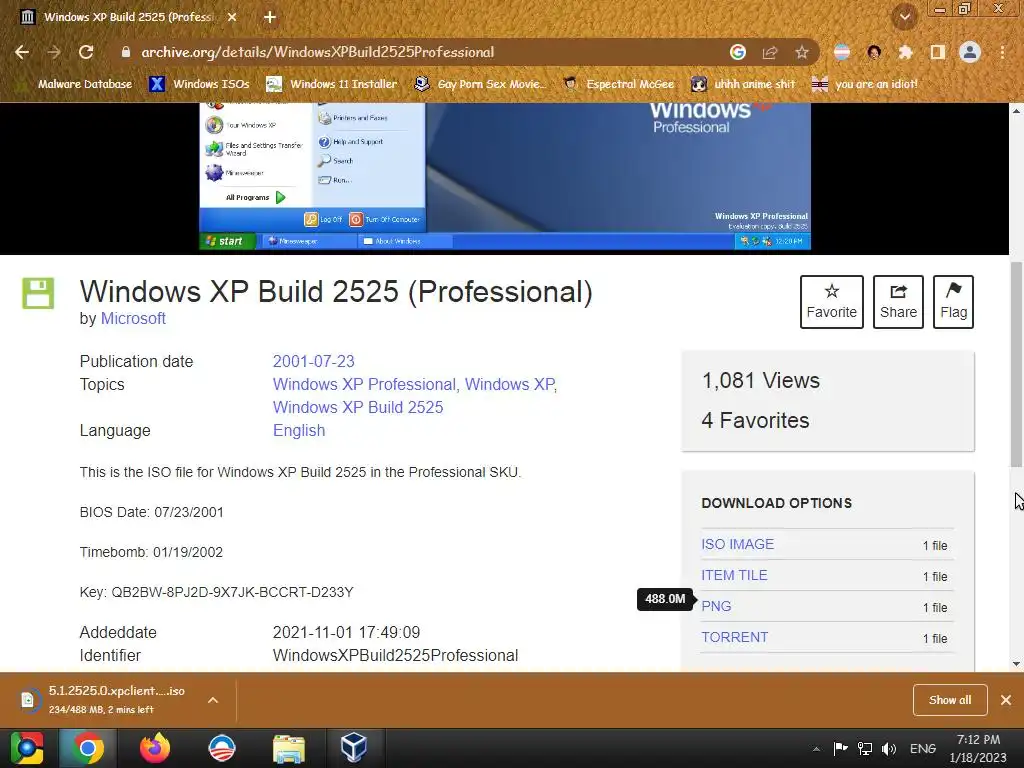Close the downloads bar
1024x768 pixels.
(x=1006, y=700)
